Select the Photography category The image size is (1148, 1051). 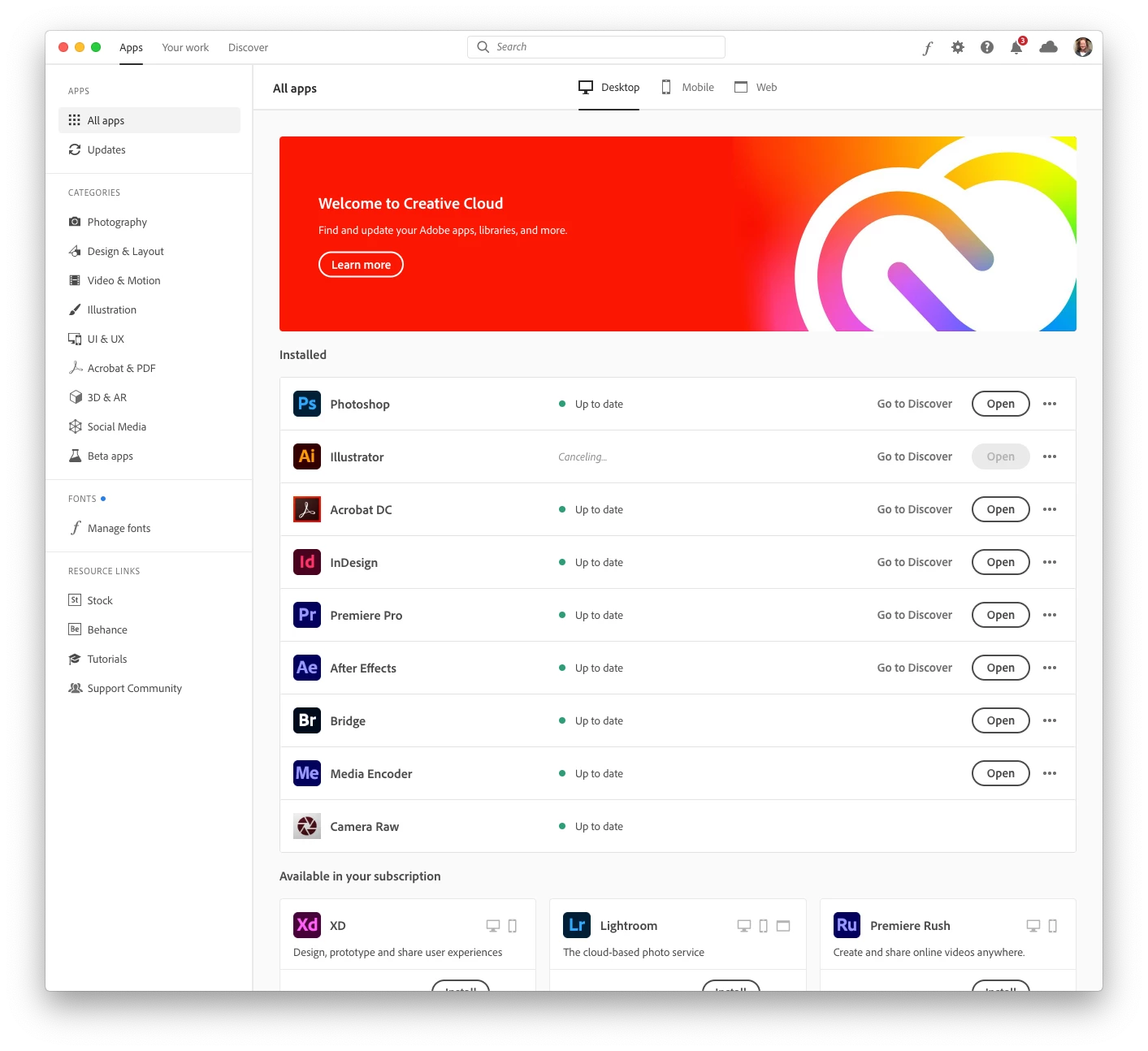point(149,222)
